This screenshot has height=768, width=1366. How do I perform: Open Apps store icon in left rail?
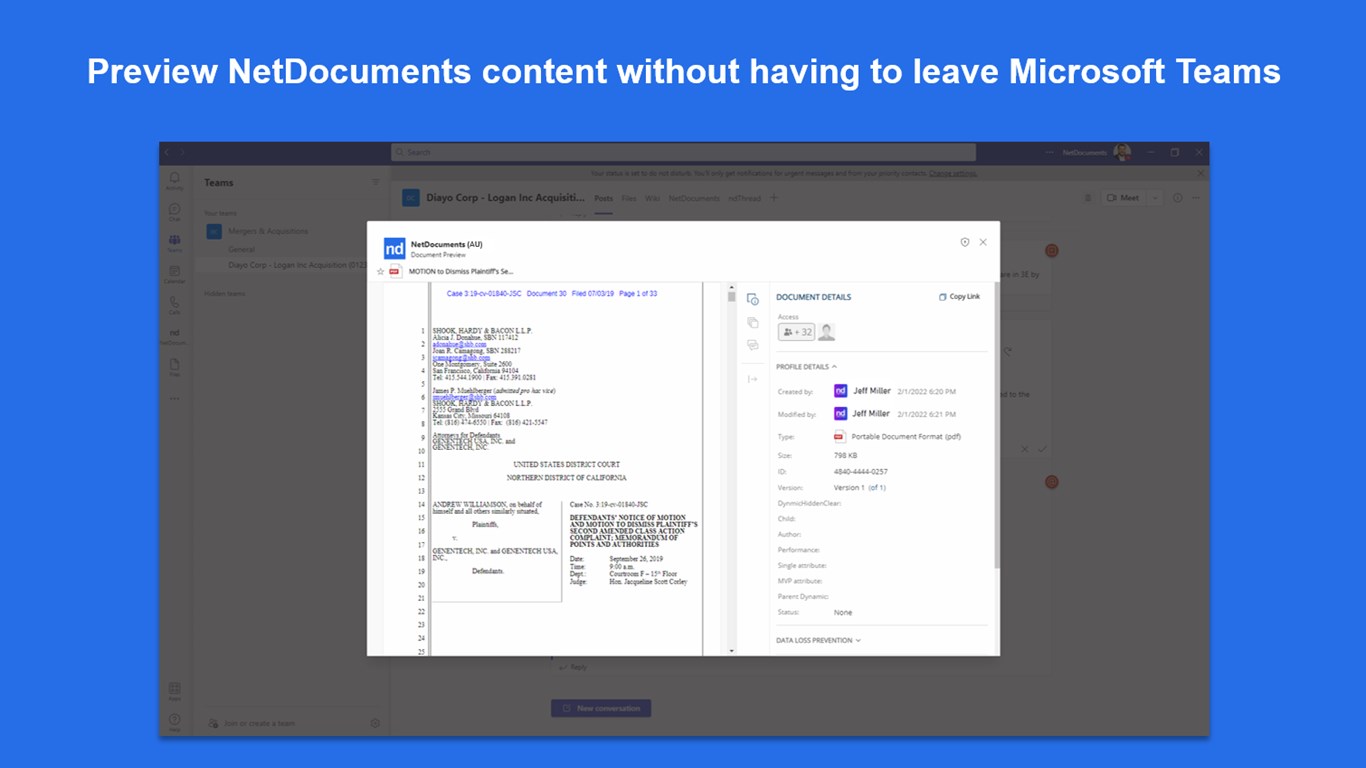click(x=174, y=691)
